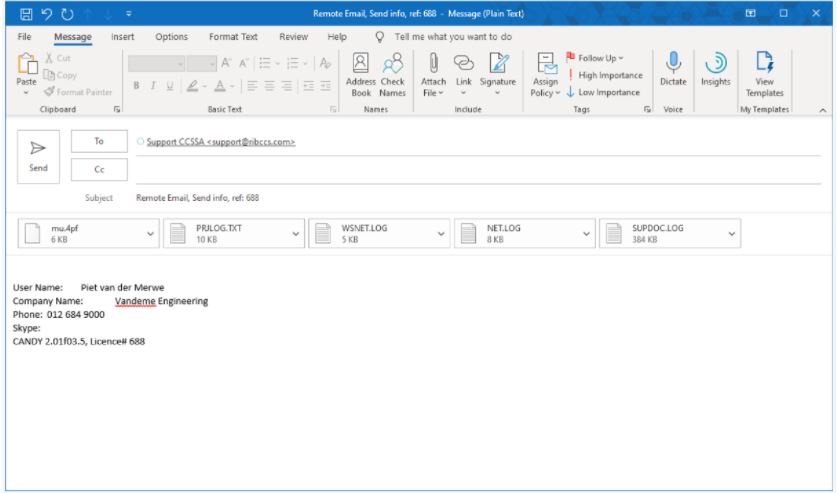Viewport: 837px width, 493px height.
Task: Click the Save icon in title bar
Action: (26, 14)
